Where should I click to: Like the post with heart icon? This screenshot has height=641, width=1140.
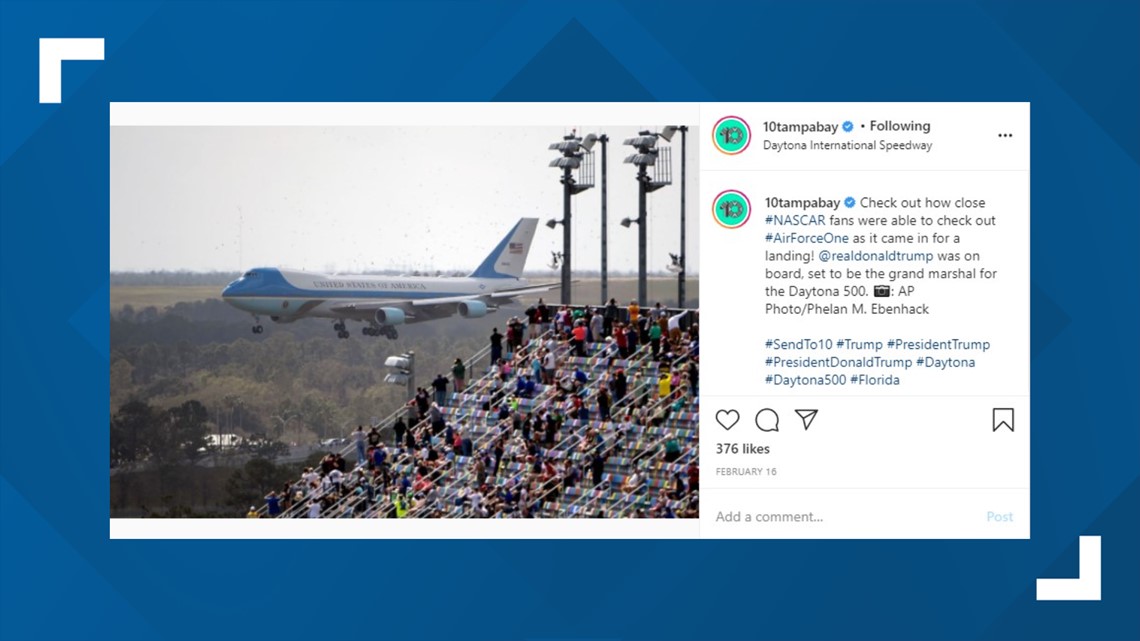(727, 420)
